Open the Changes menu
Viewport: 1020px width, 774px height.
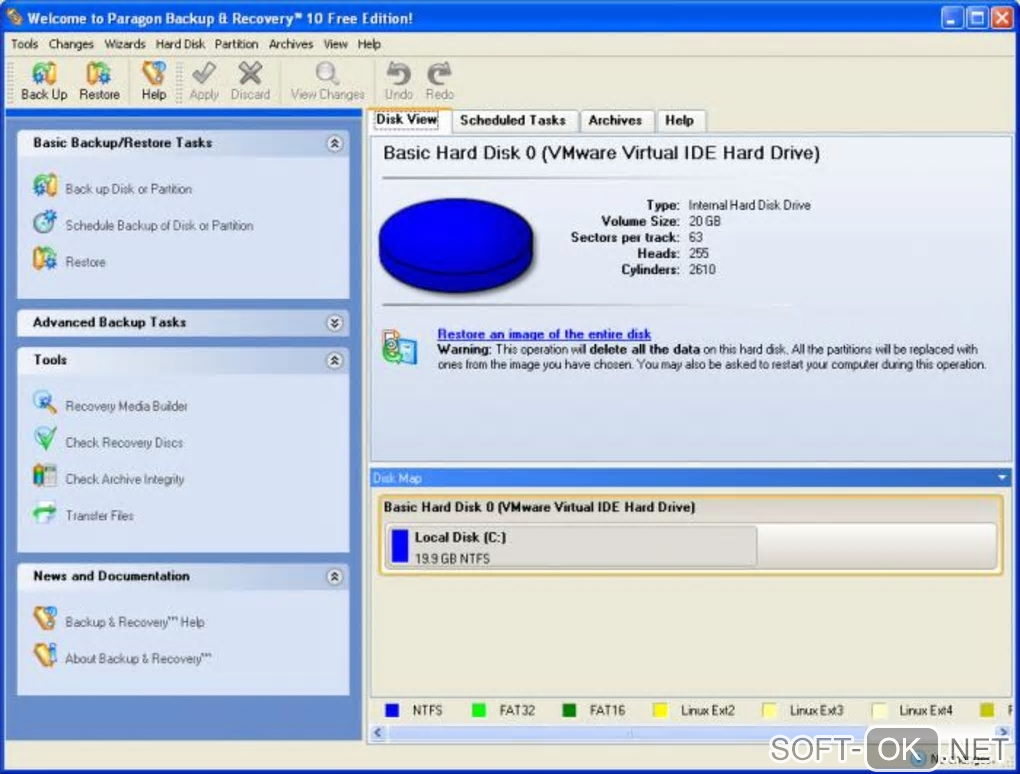[x=71, y=44]
